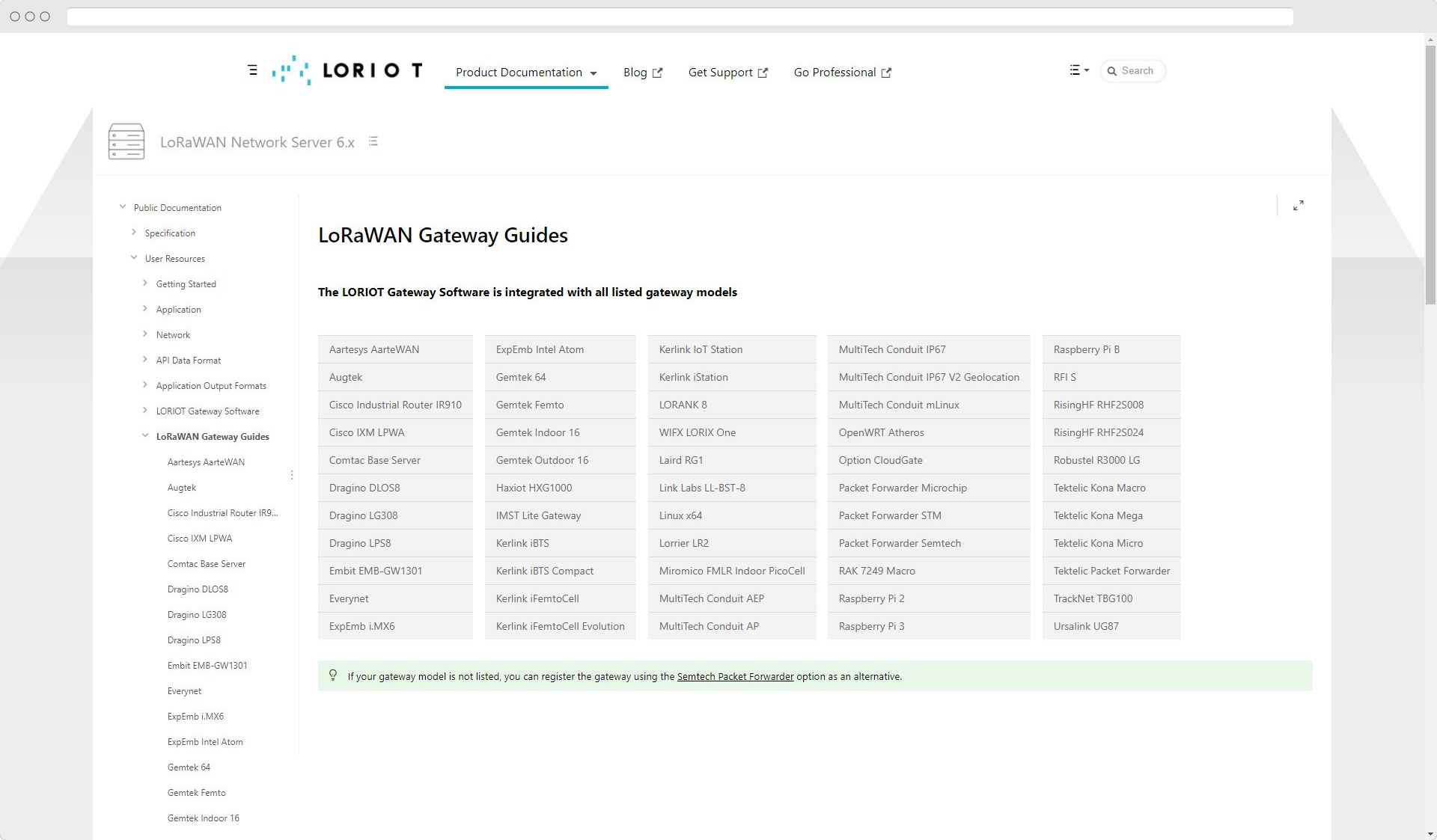Open LoRaWAN Network Server 6.x title
The image size is (1437, 840).
point(257,142)
